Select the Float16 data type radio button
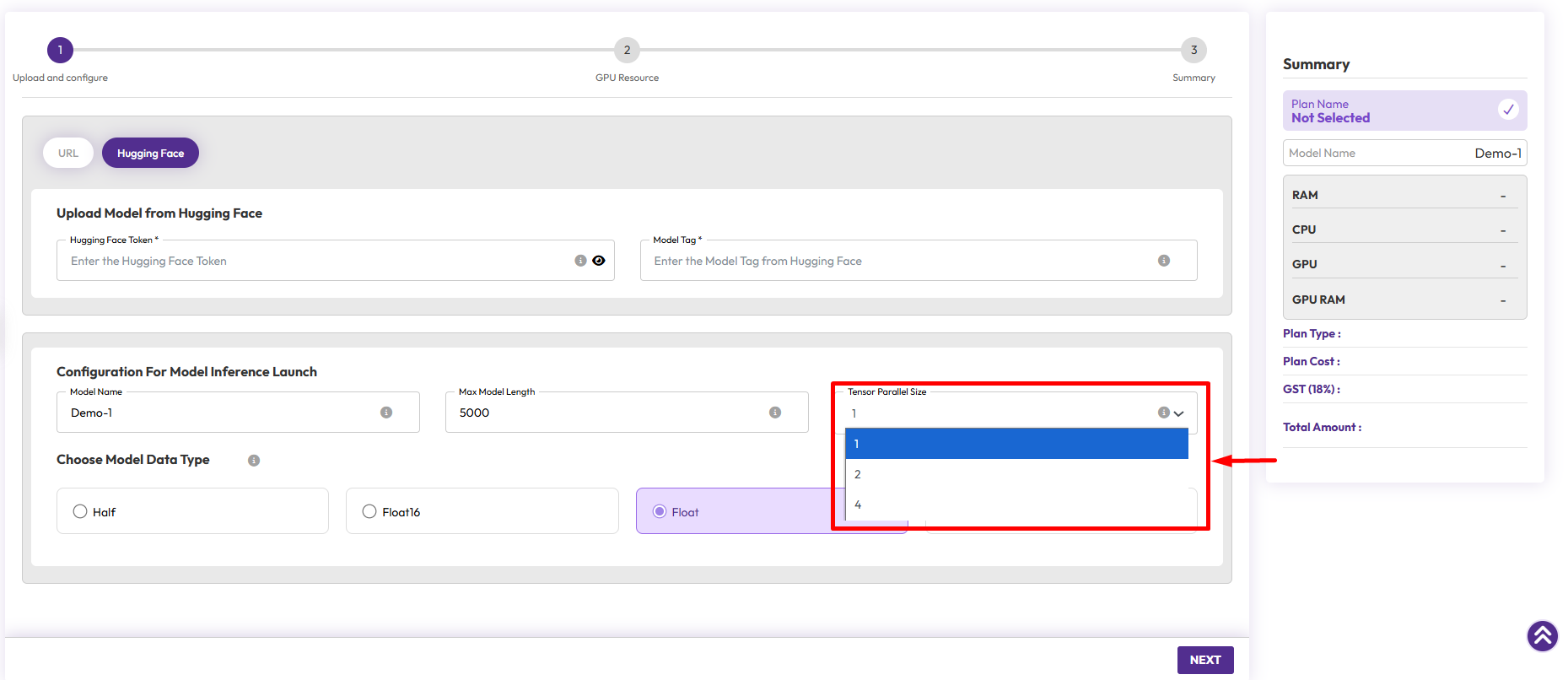 point(369,511)
